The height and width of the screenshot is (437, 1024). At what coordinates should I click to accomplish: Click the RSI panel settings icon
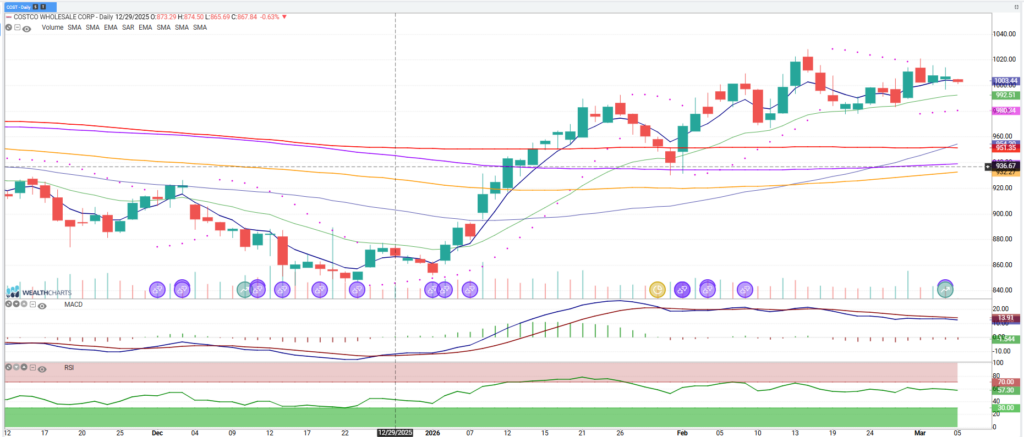pyautogui.click(x=7, y=368)
